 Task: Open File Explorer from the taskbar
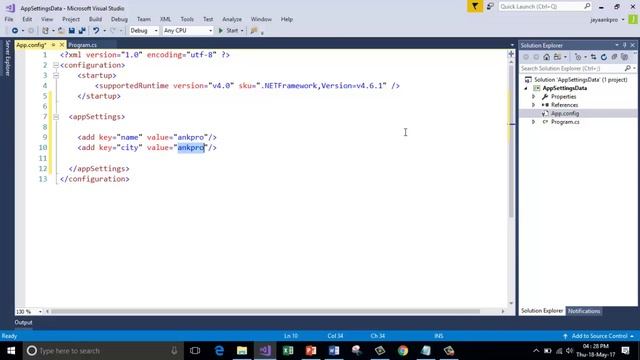[242, 351]
